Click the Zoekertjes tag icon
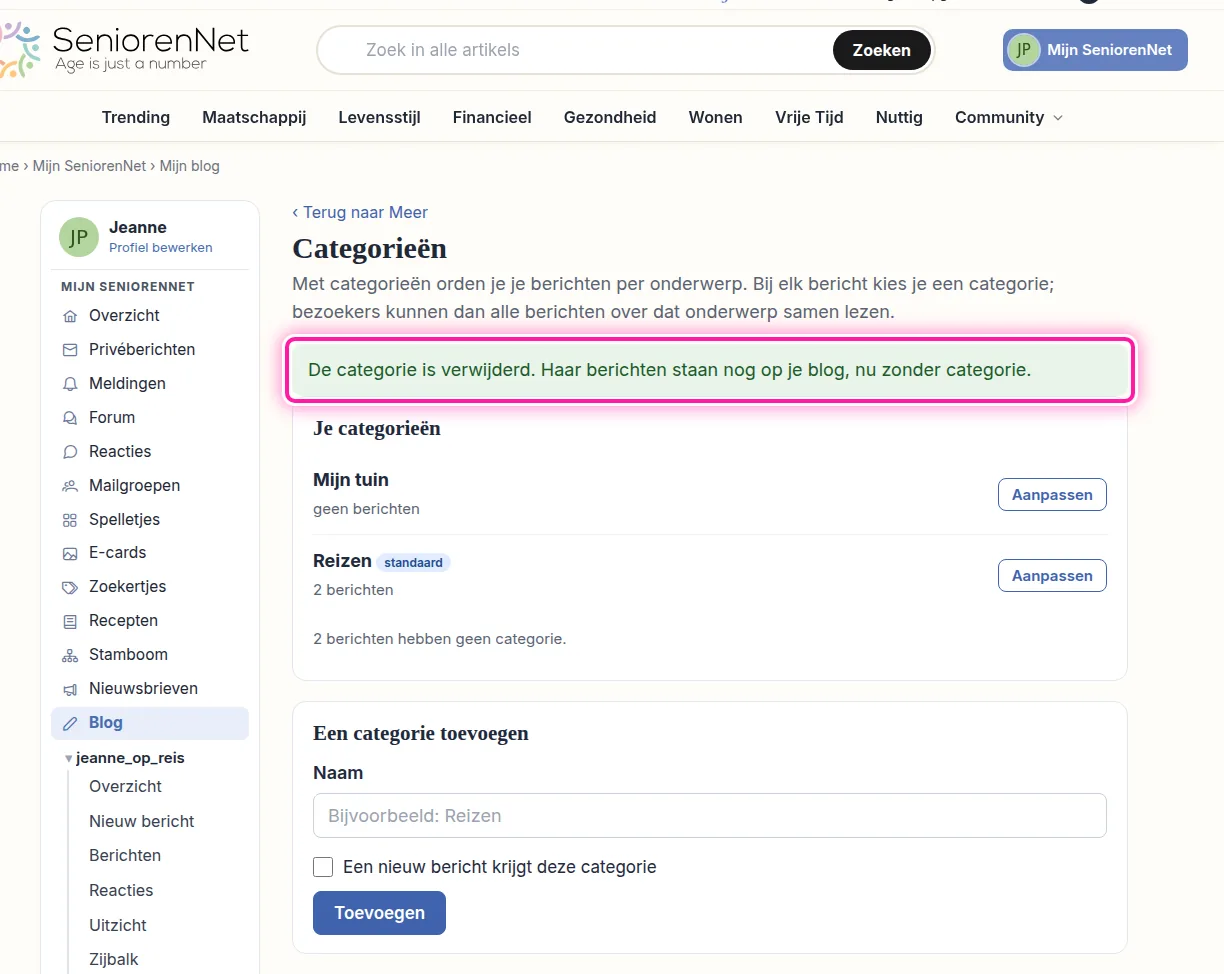The height and width of the screenshot is (974, 1224). point(70,587)
